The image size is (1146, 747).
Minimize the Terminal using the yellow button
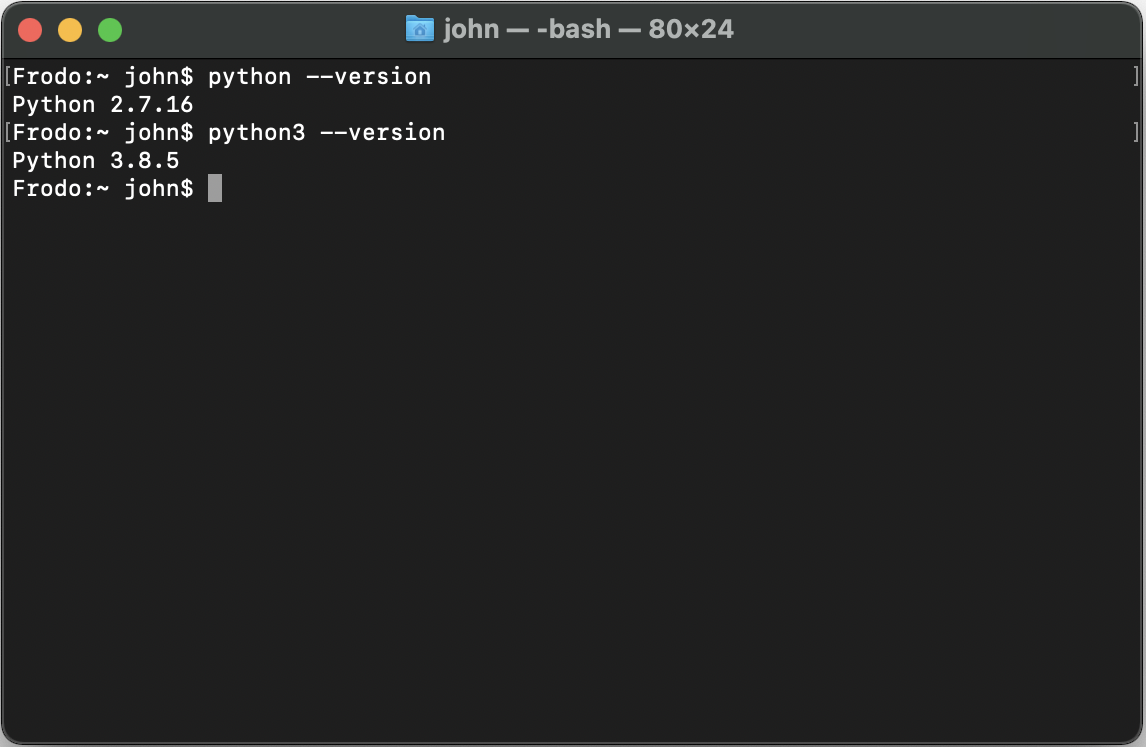tap(70, 30)
